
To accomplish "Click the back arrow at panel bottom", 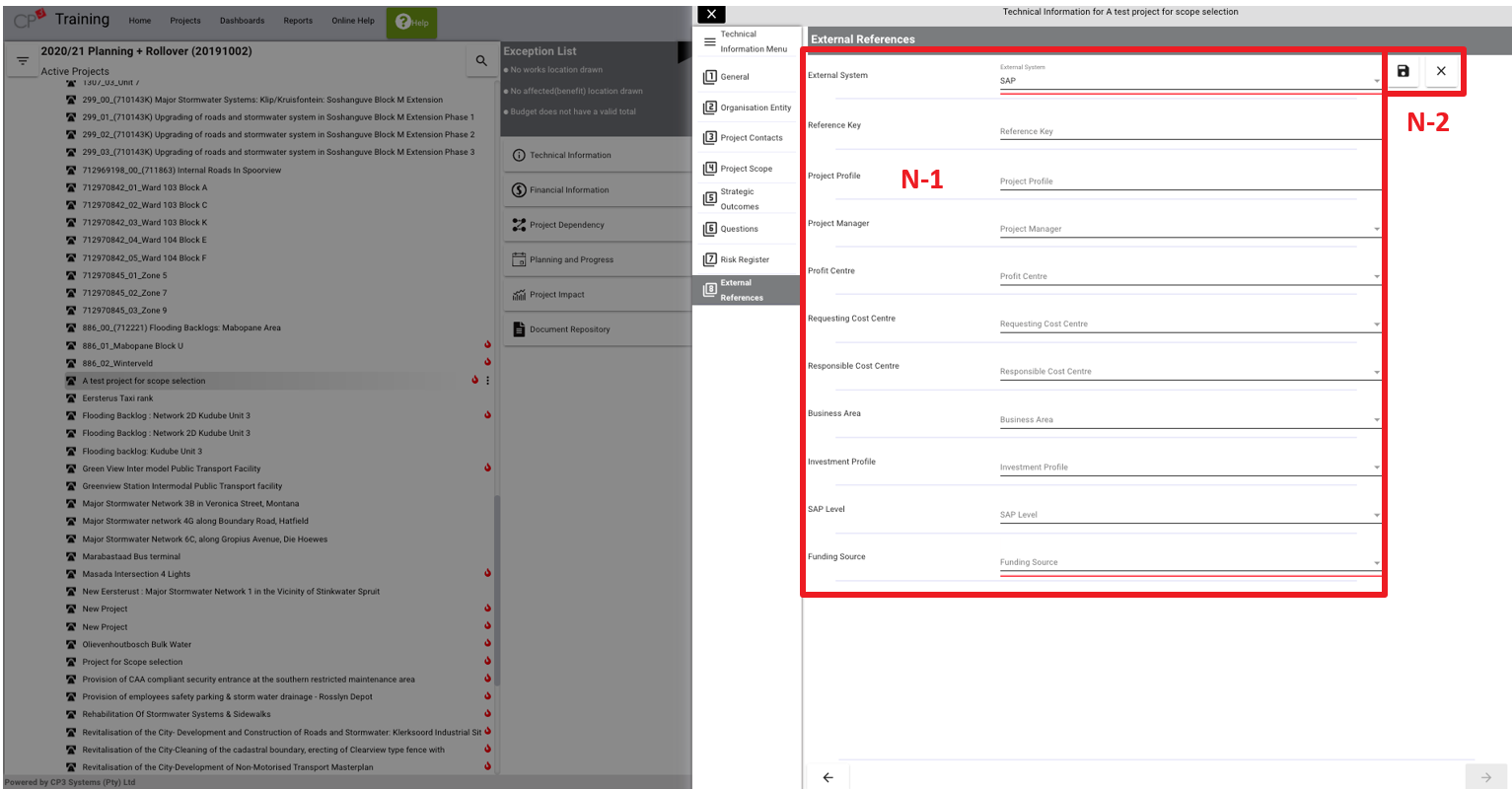I will click(828, 777).
